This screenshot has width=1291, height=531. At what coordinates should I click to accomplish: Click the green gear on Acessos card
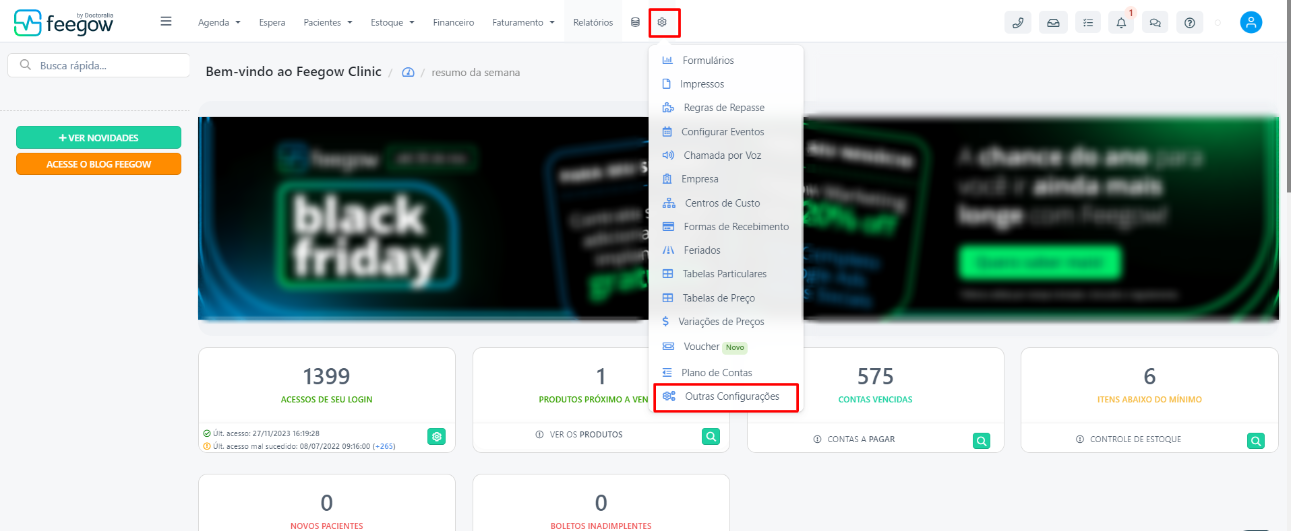point(437,436)
